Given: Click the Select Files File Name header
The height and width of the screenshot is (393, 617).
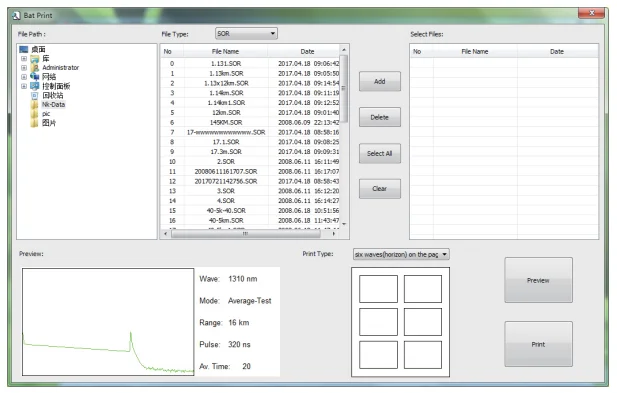Looking at the screenshot, I should click(x=475, y=52).
